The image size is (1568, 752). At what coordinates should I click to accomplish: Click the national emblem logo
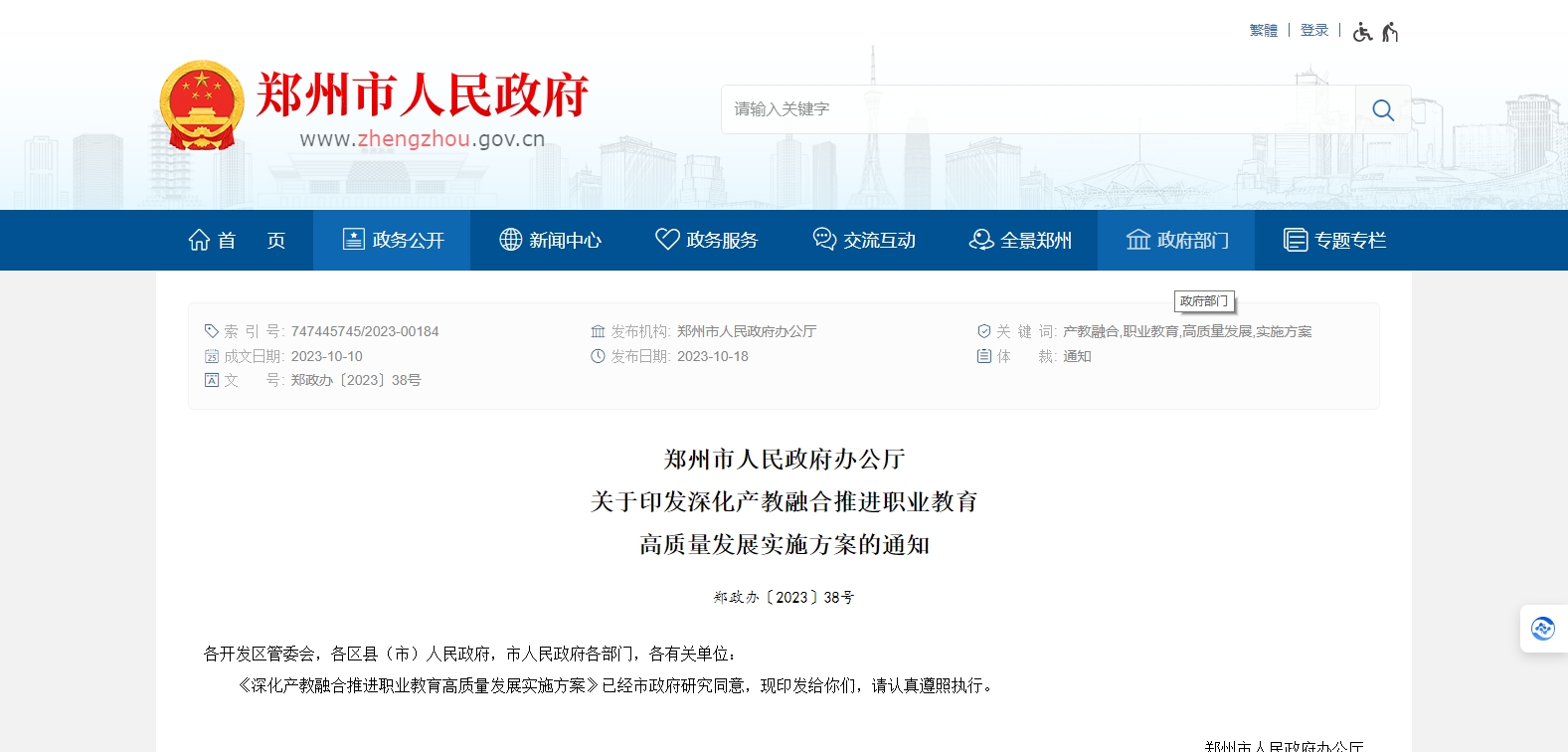pos(202,105)
